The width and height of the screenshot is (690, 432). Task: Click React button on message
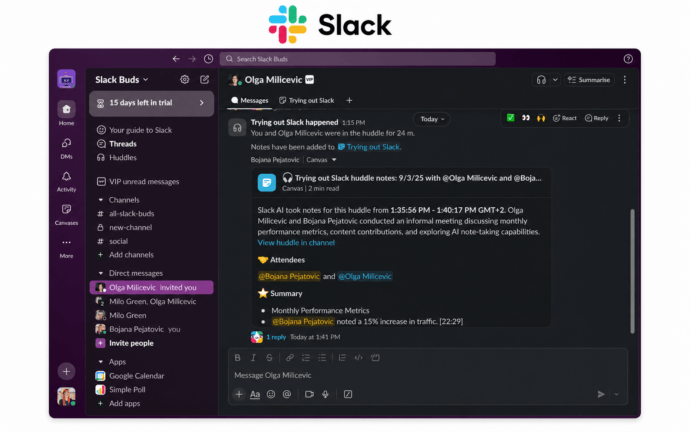[565, 118]
